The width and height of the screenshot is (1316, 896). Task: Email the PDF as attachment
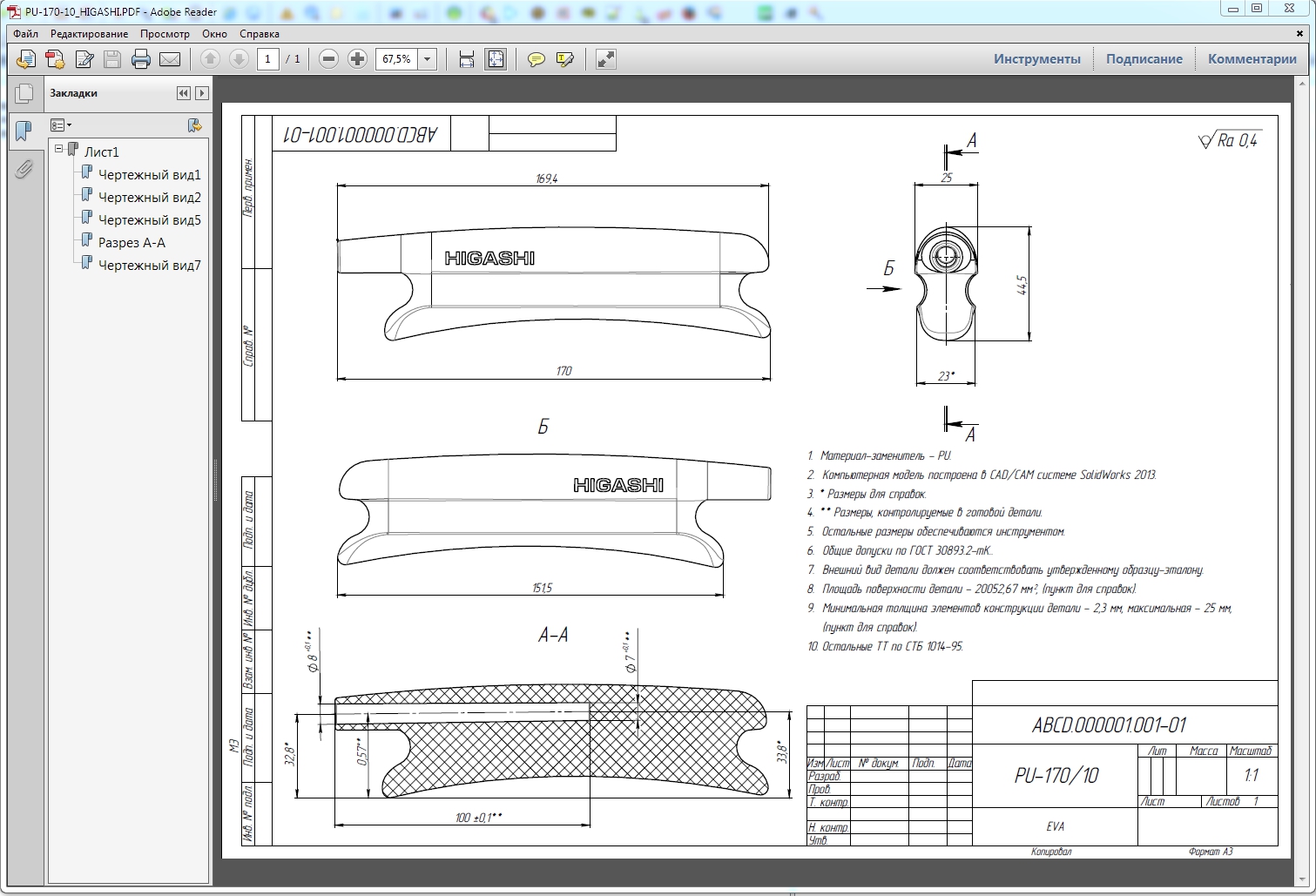[x=169, y=59]
